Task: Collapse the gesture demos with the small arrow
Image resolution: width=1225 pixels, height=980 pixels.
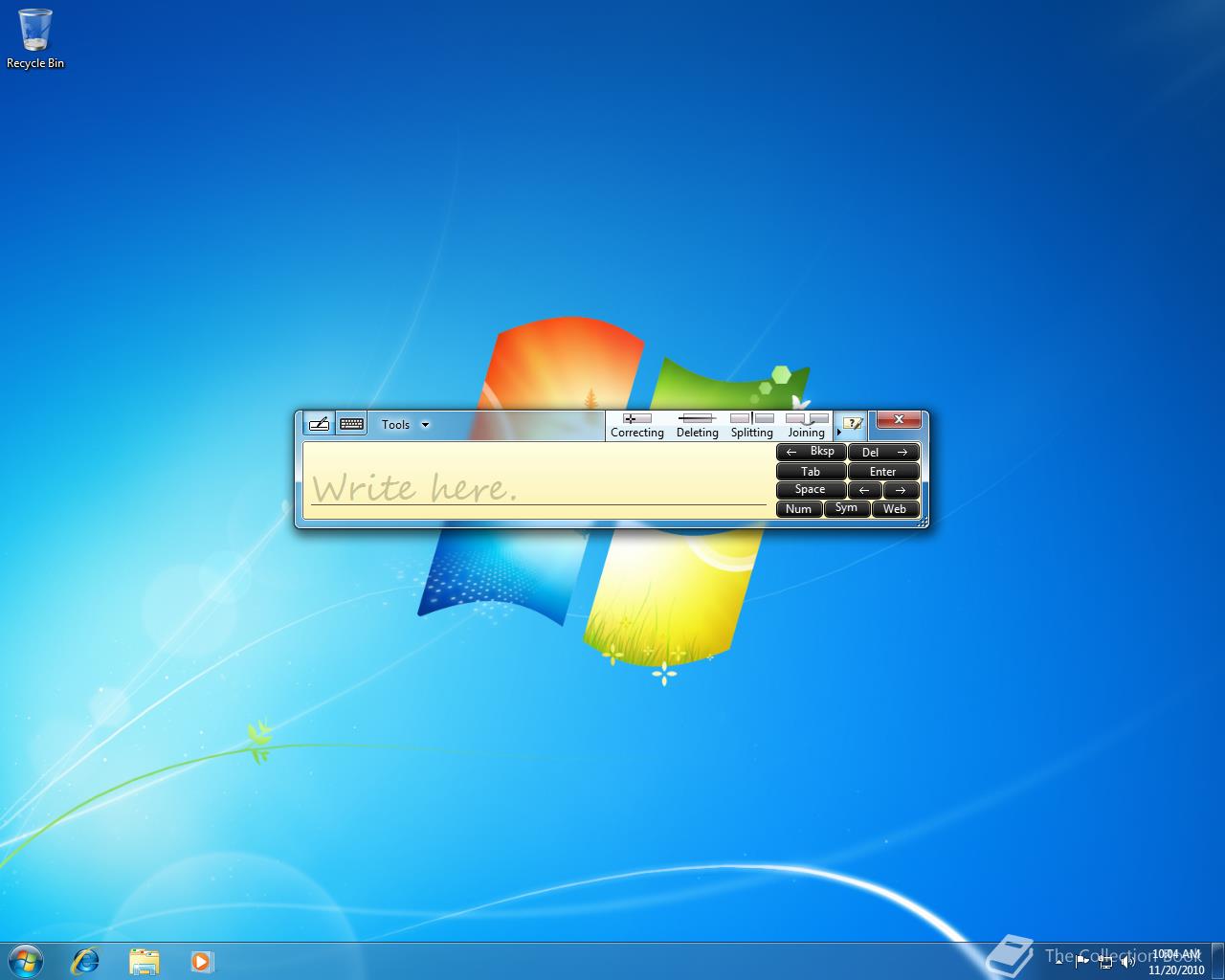Action: coord(839,433)
